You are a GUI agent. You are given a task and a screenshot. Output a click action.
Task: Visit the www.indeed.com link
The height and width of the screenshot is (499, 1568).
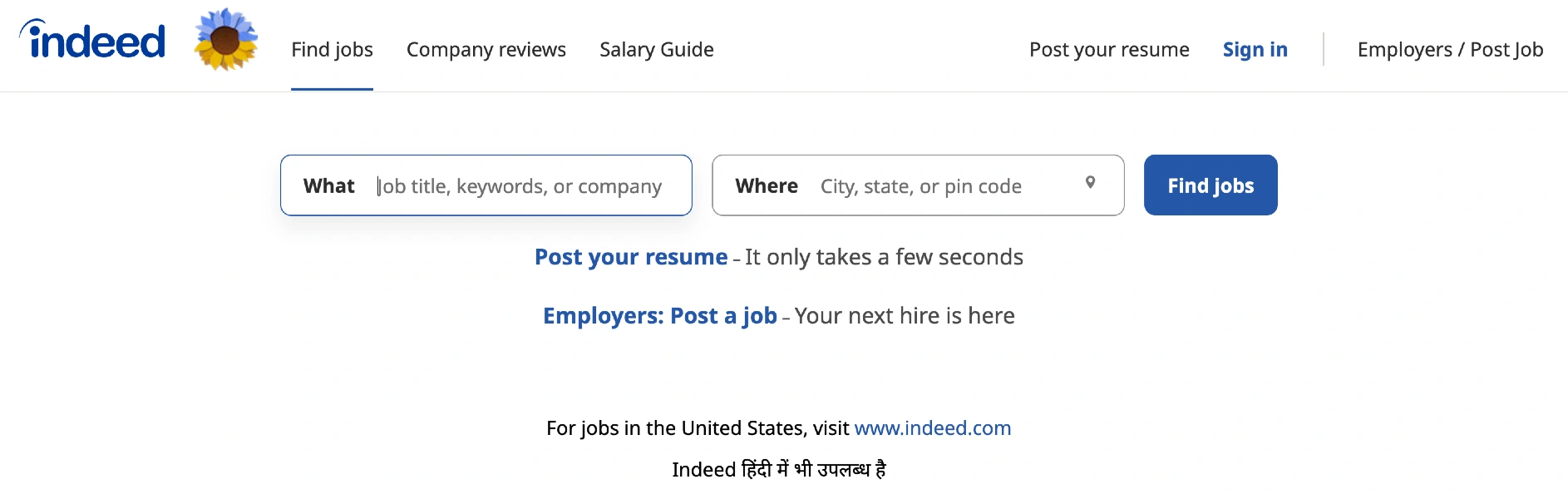pos(933,428)
